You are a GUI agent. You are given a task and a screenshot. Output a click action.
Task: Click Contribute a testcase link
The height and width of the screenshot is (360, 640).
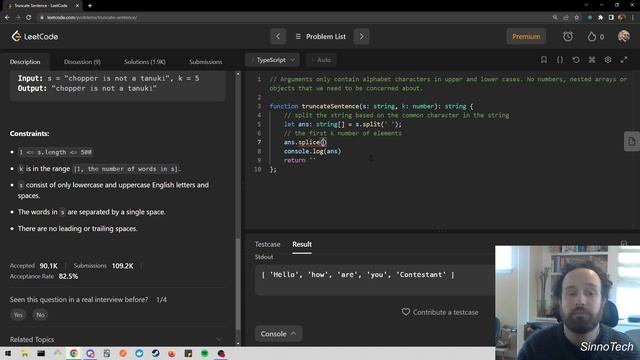pyautogui.click(x=445, y=312)
